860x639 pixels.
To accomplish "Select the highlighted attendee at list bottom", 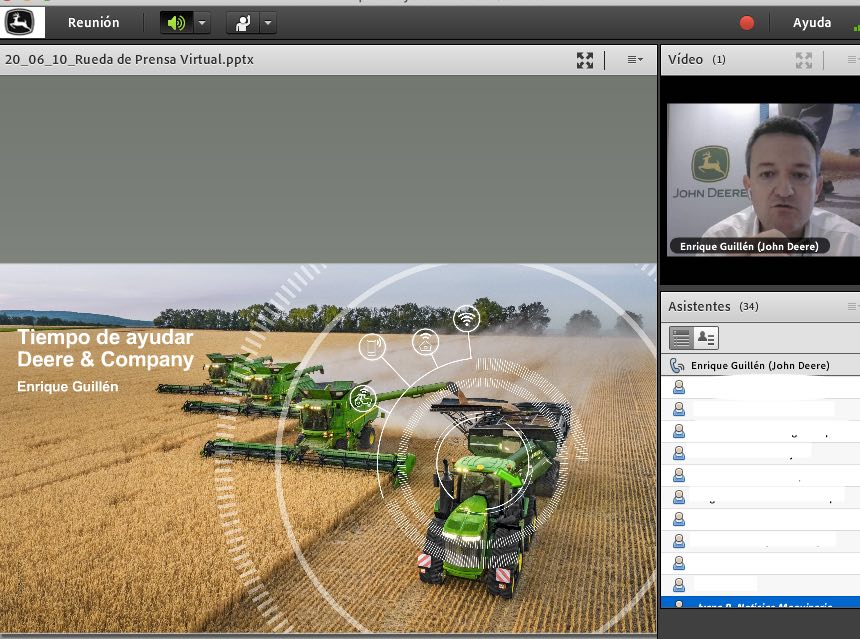I will [x=760, y=605].
